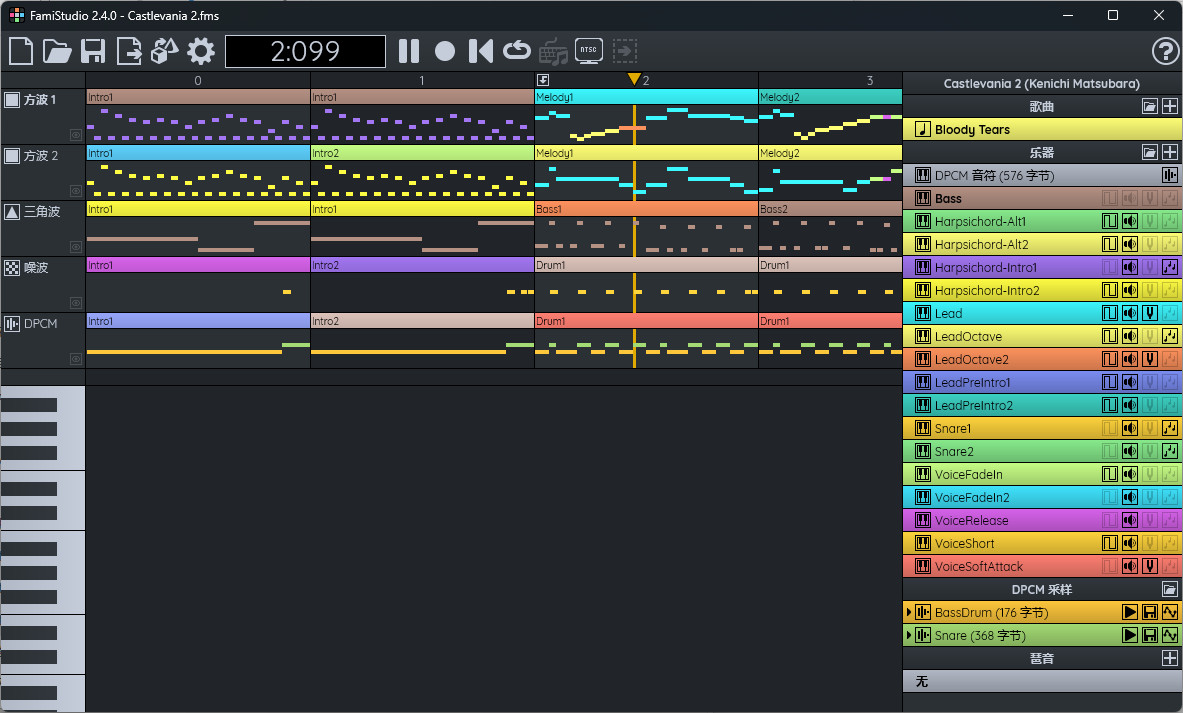Toggle ghost notes eye for DPCM channel
The width and height of the screenshot is (1183, 713).
coord(75,358)
